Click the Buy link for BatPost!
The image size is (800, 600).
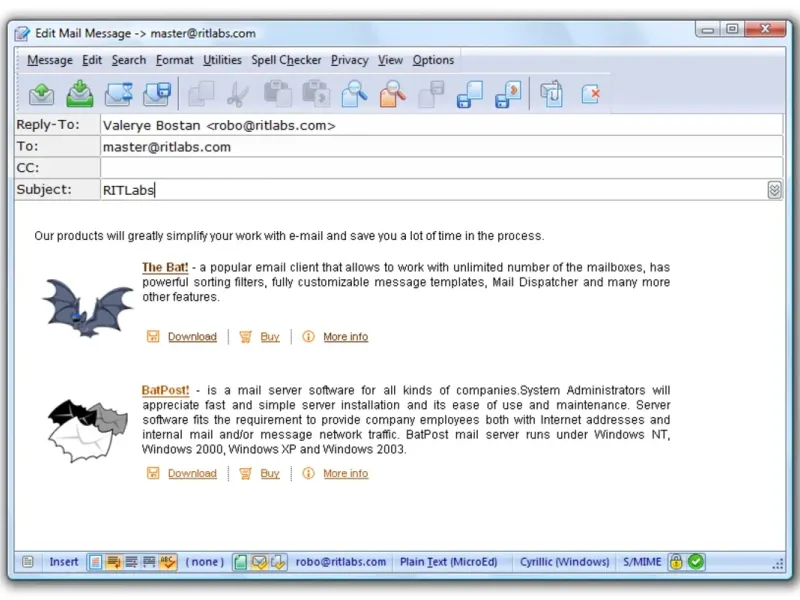click(x=270, y=473)
